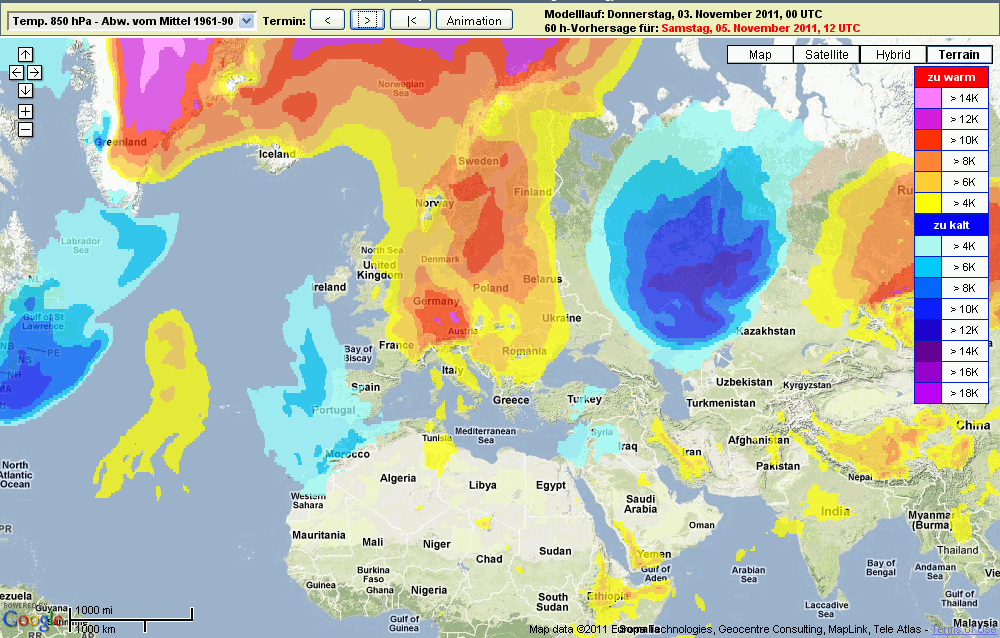The height and width of the screenshot is (638, 1000).
Task: Click the cold > 18K legend swatch
Action: [x=928, y=393]
